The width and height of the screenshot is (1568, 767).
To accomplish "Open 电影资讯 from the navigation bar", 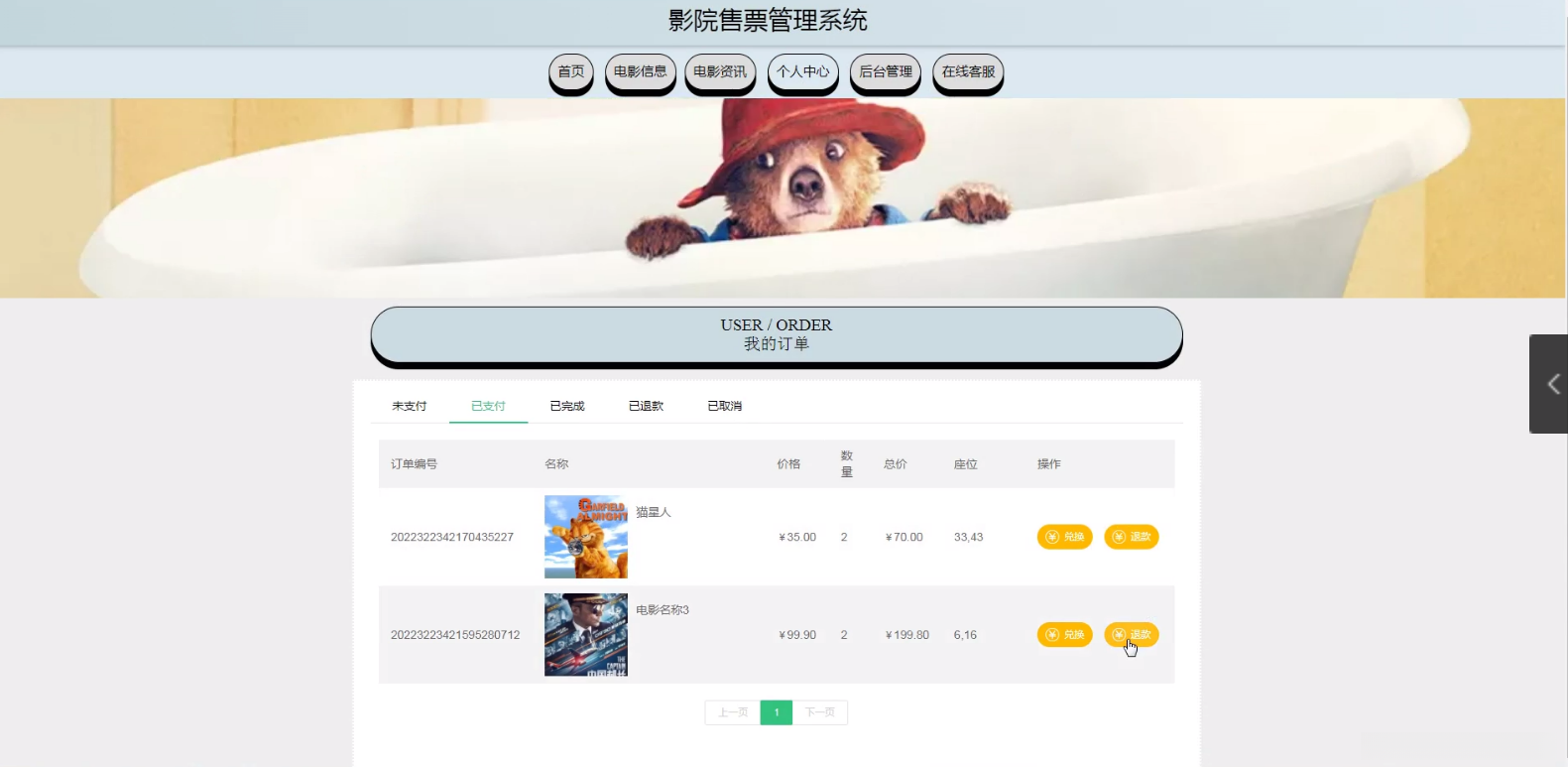I will pyautogui.click(x=720, y=72).
